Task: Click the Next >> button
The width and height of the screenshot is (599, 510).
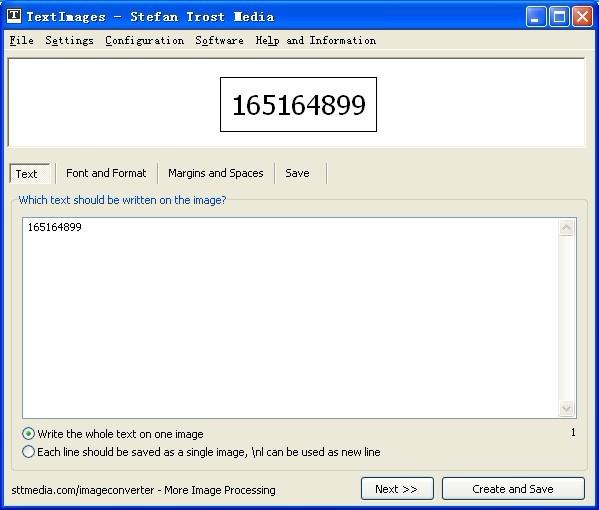Action: click(397, 489)
